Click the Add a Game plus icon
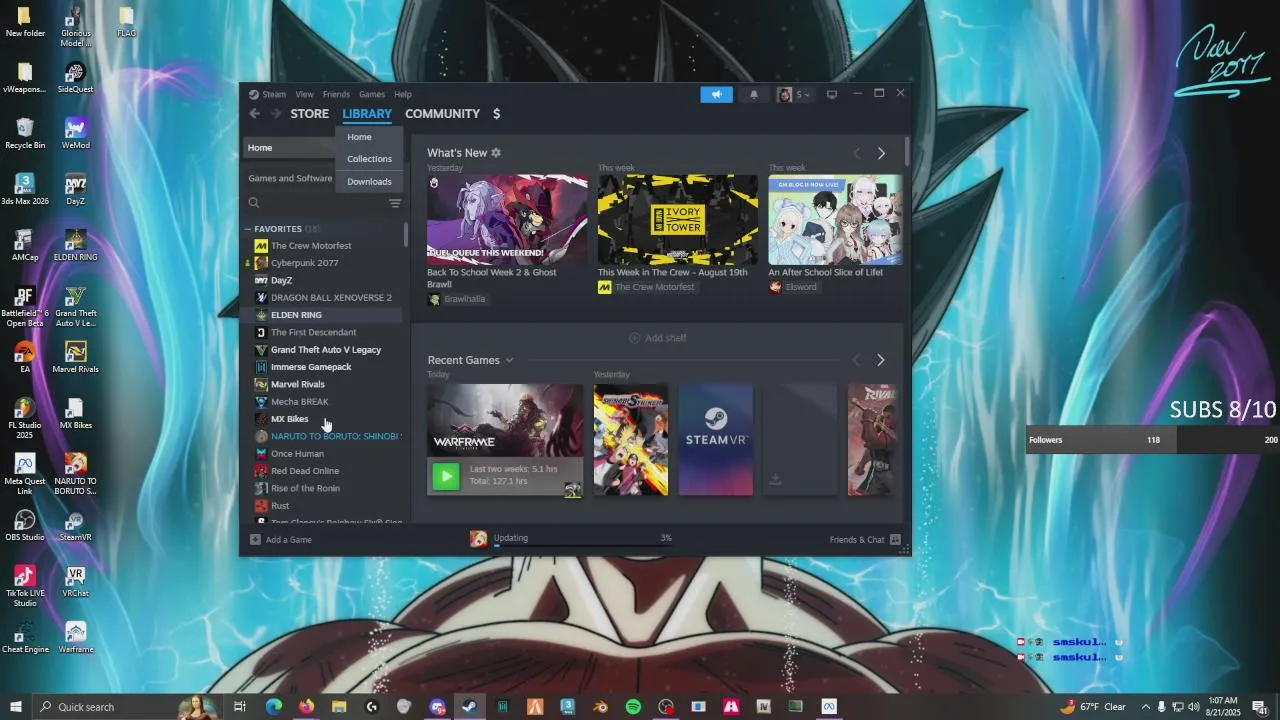Screen dimensions: 1280x720 coord(255,540)
